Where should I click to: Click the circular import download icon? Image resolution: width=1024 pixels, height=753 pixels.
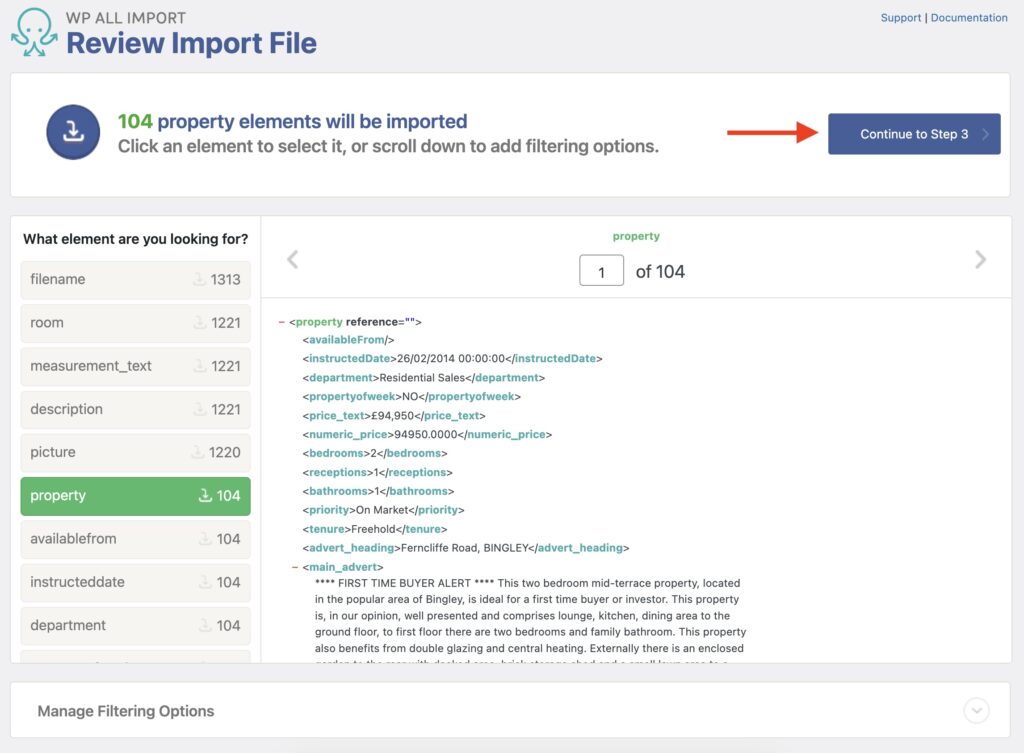72,131
